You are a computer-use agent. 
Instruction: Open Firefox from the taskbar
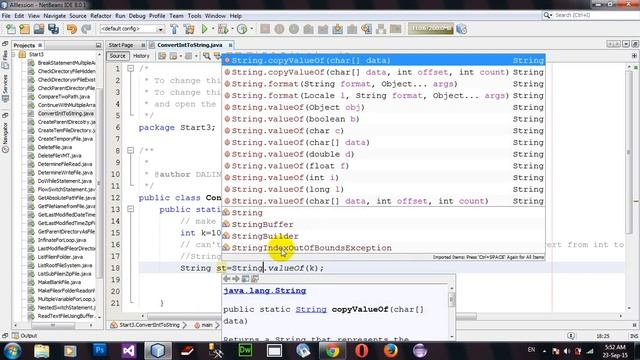[x=391, y=351]
